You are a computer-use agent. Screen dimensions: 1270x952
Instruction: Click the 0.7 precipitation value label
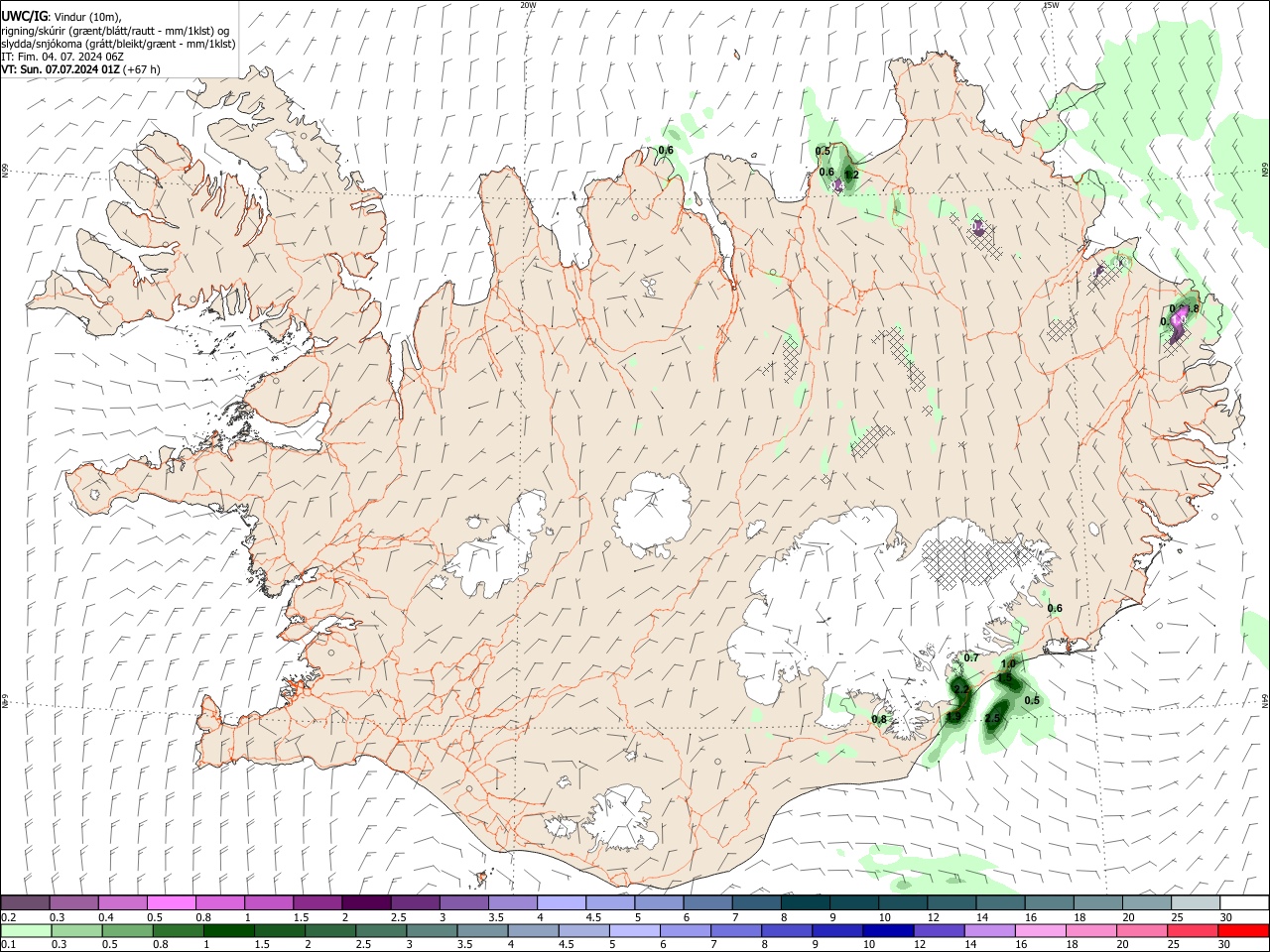tap(971, 658)
